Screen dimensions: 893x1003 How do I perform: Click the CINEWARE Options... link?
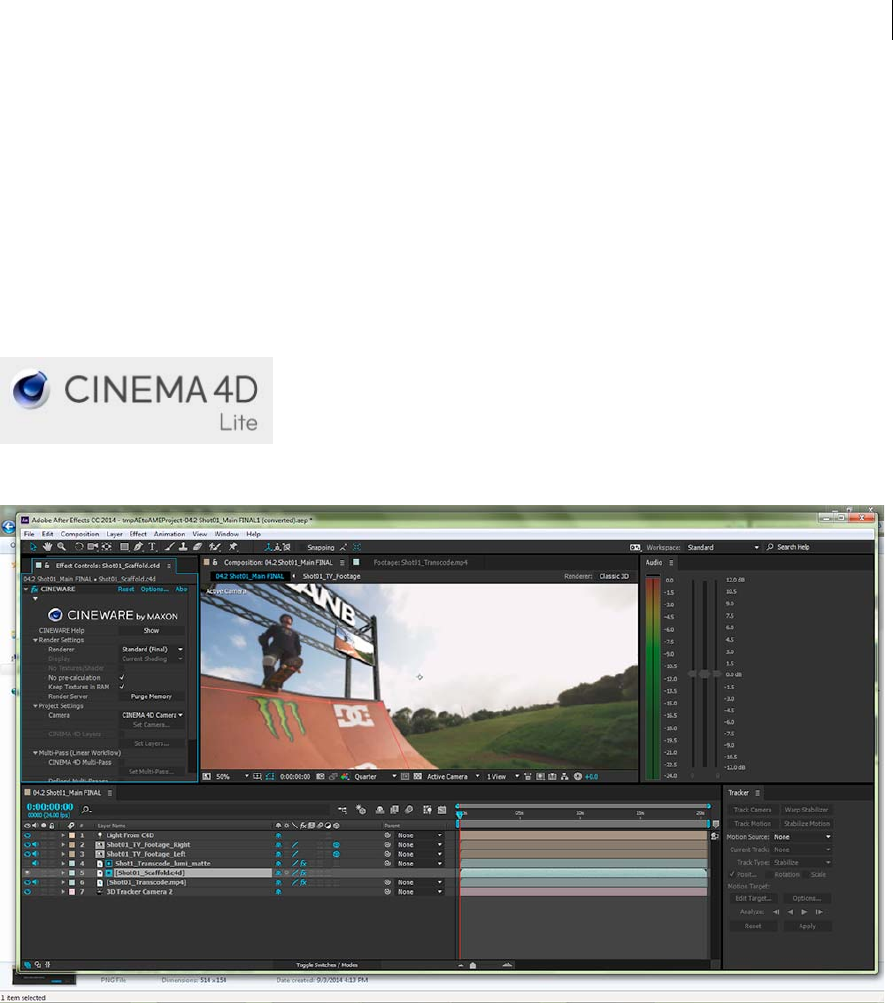click(155, 589)
